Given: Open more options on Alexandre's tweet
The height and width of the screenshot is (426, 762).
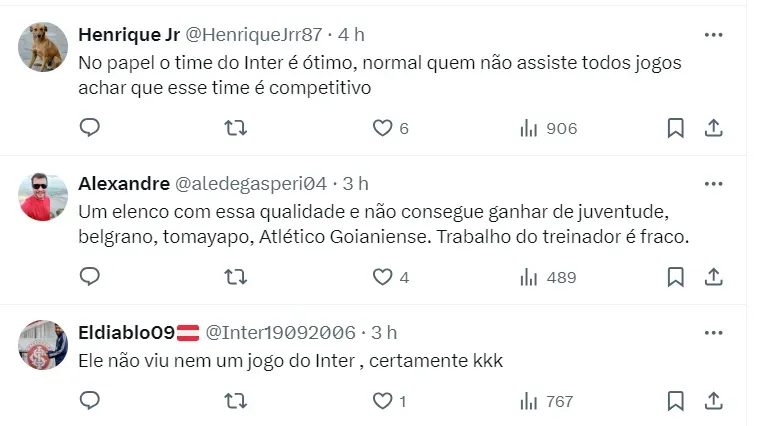Looking at the screenshot, I should [x=713, y=184].
